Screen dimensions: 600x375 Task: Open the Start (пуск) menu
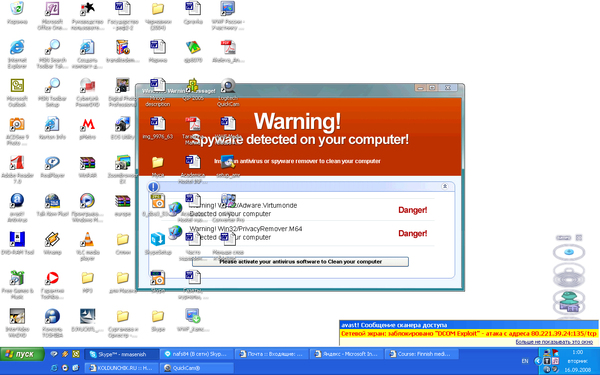click(22, 354)
